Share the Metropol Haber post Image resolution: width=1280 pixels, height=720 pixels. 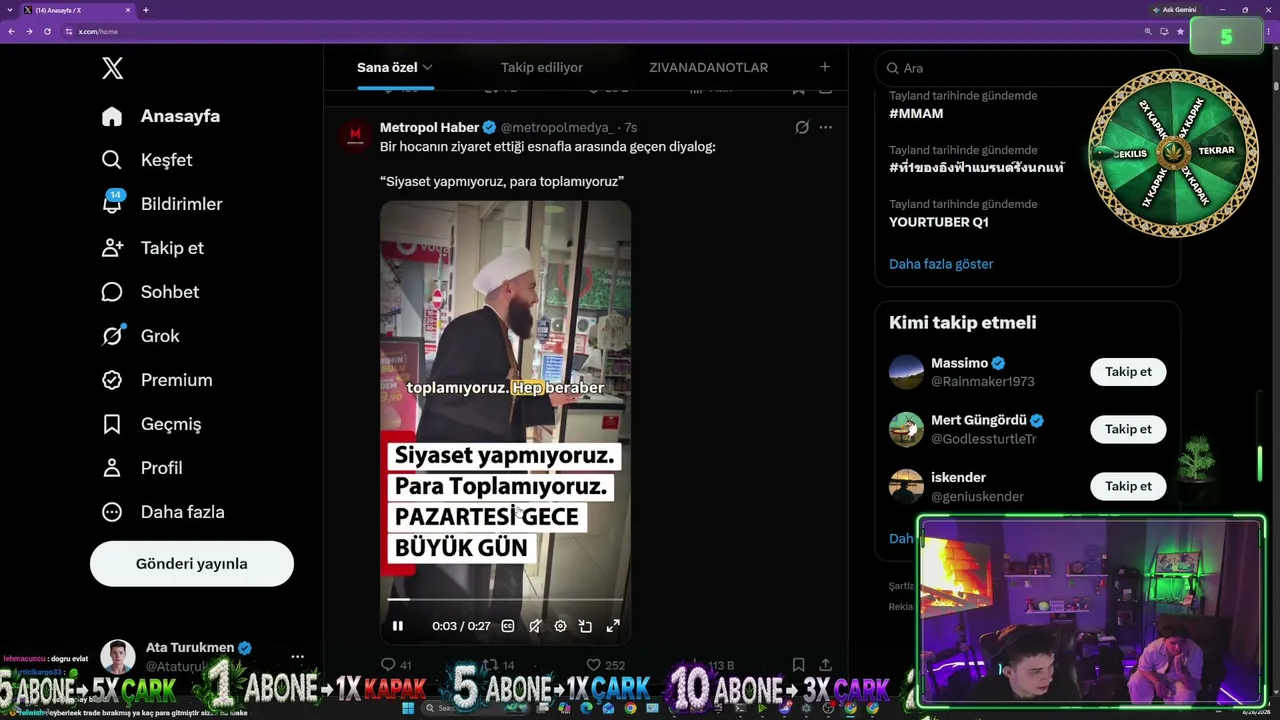click(x=825, y=665)
